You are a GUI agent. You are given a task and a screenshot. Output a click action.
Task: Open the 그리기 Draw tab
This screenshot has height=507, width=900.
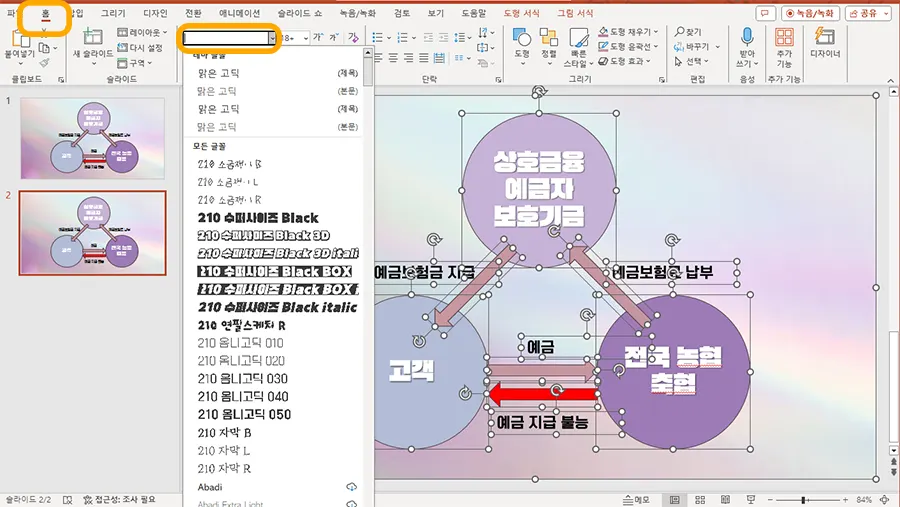[112, 13]
